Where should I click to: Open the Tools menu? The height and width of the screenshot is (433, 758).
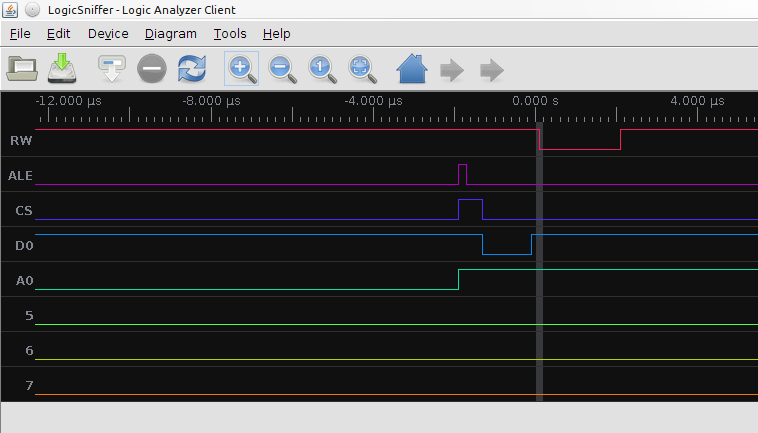230,34
